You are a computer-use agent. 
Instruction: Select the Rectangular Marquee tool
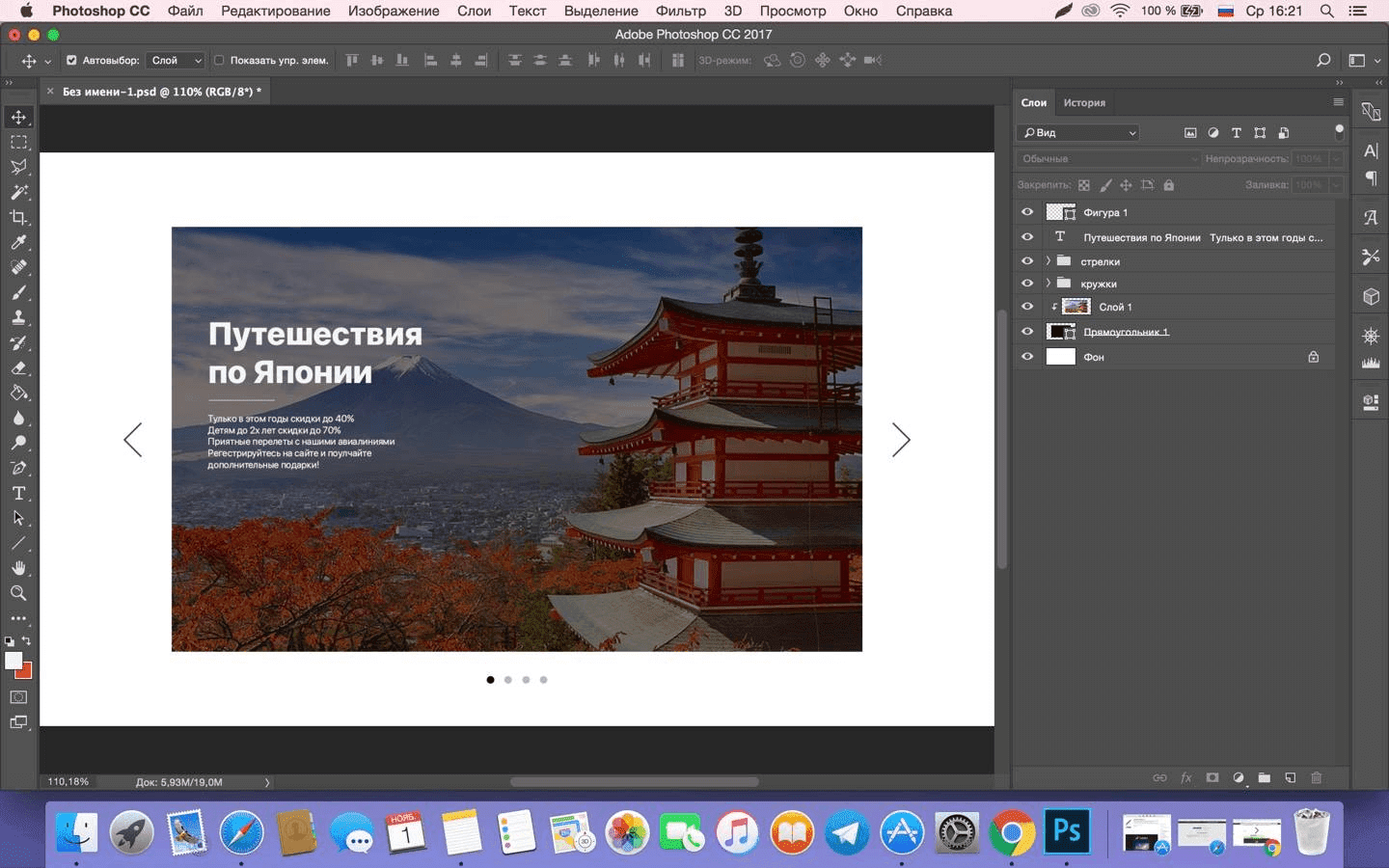point(18,142)
